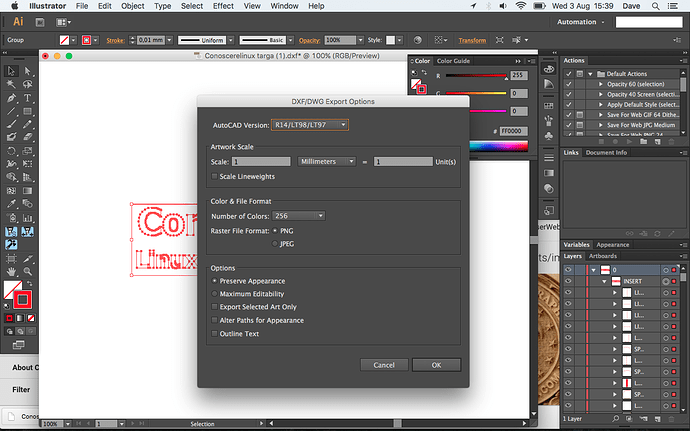The width and height of the screenshot is (690, 431).
Task: Open the AutoCAD Version dropdown
Action: [310, 125]
